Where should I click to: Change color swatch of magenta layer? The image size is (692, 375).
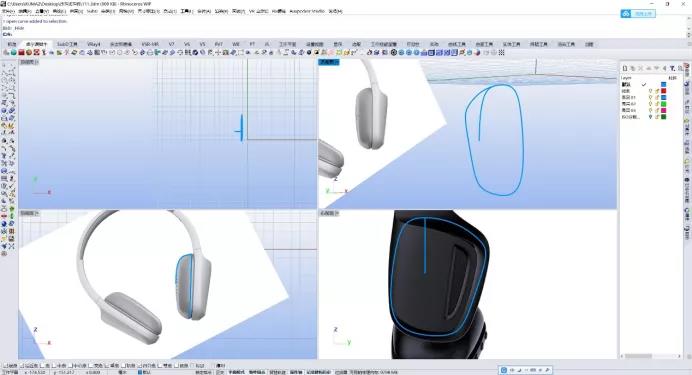(x=663, y=110)
